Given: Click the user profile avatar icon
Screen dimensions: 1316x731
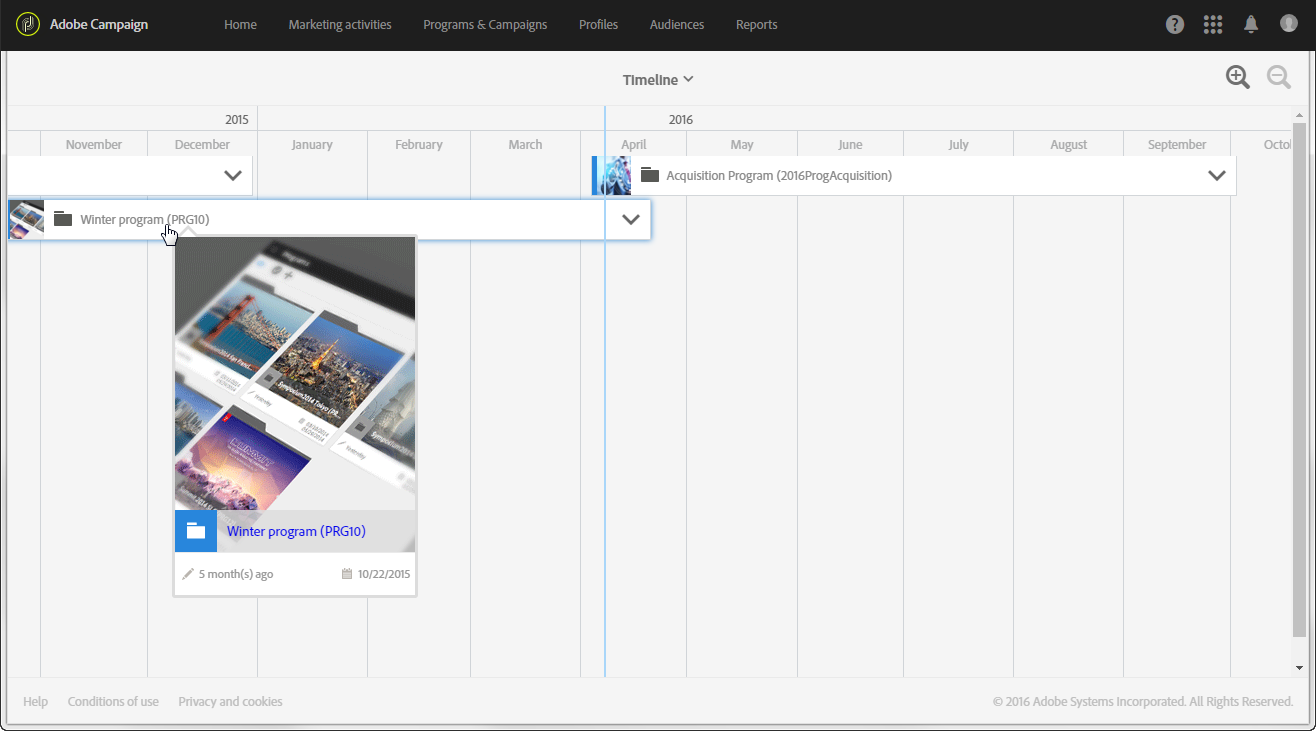Looking at the screenshot, I should pyautogui.click(x=1288, y=24).
